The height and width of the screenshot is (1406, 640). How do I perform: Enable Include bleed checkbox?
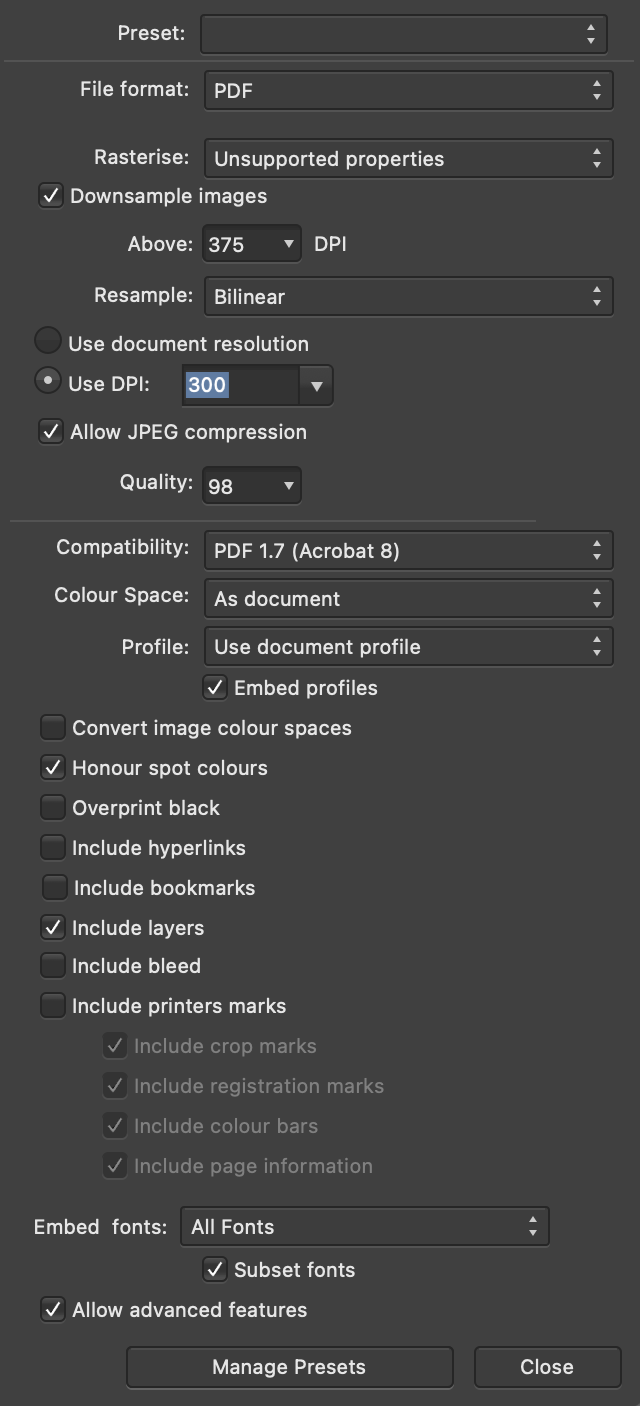click(53, 965)
